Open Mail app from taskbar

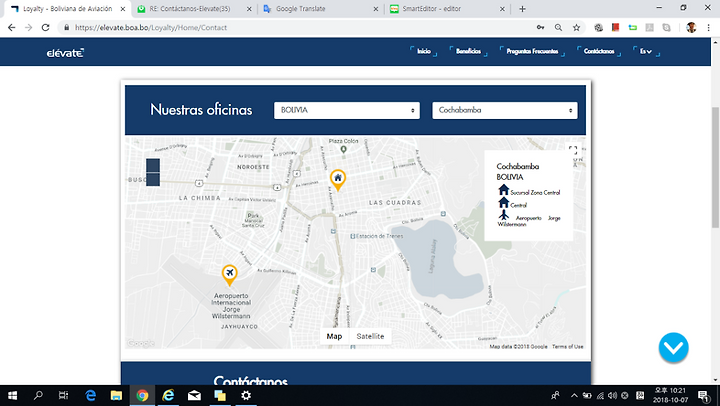click(194, 395)
